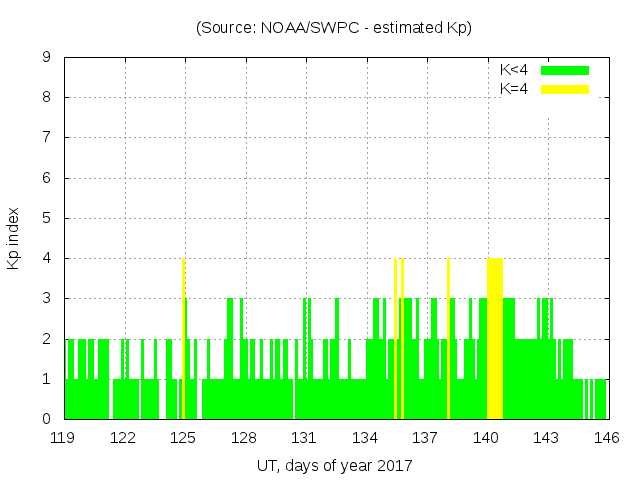Image resolution: width=640 pixels, height=480 pixels.
Task: Click the chart title citing NOAA/SWPC
Action: pyautogui.click(x=334, y=28)
